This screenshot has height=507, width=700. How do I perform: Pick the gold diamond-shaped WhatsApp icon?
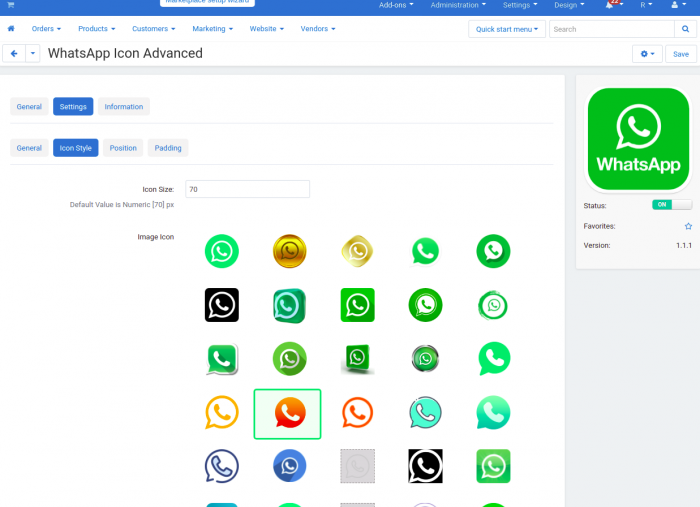(x=357, y=251)
